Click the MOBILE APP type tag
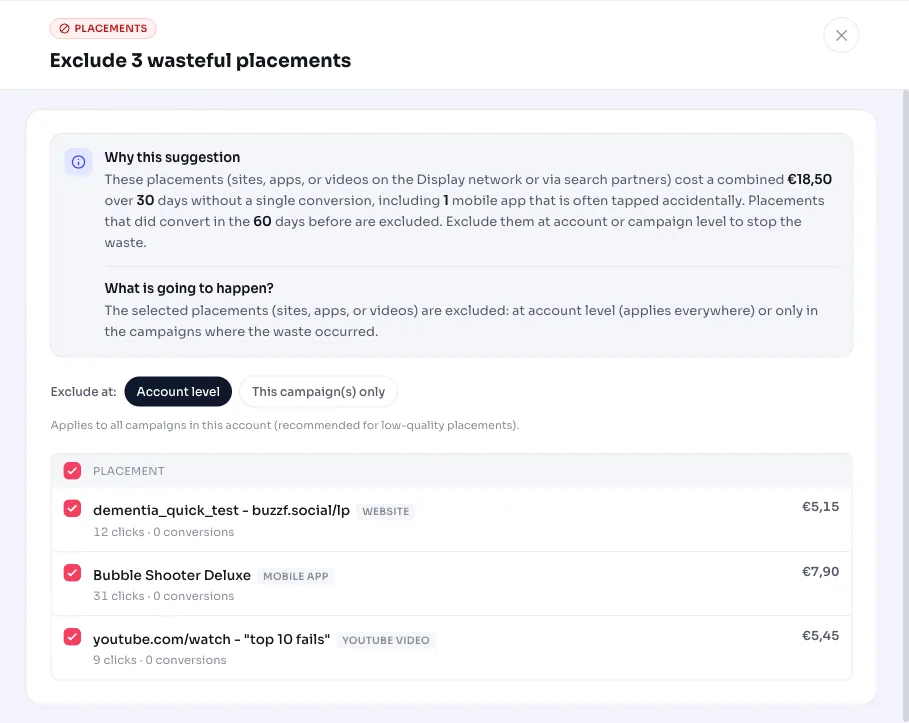Viewport: 909px width, 723px height. coord(296,576)
